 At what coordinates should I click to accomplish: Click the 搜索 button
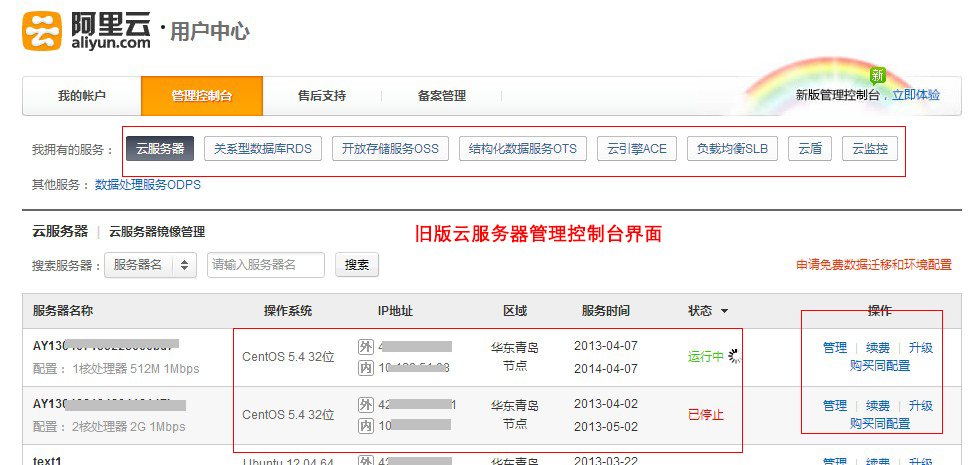tap(357, 265)
